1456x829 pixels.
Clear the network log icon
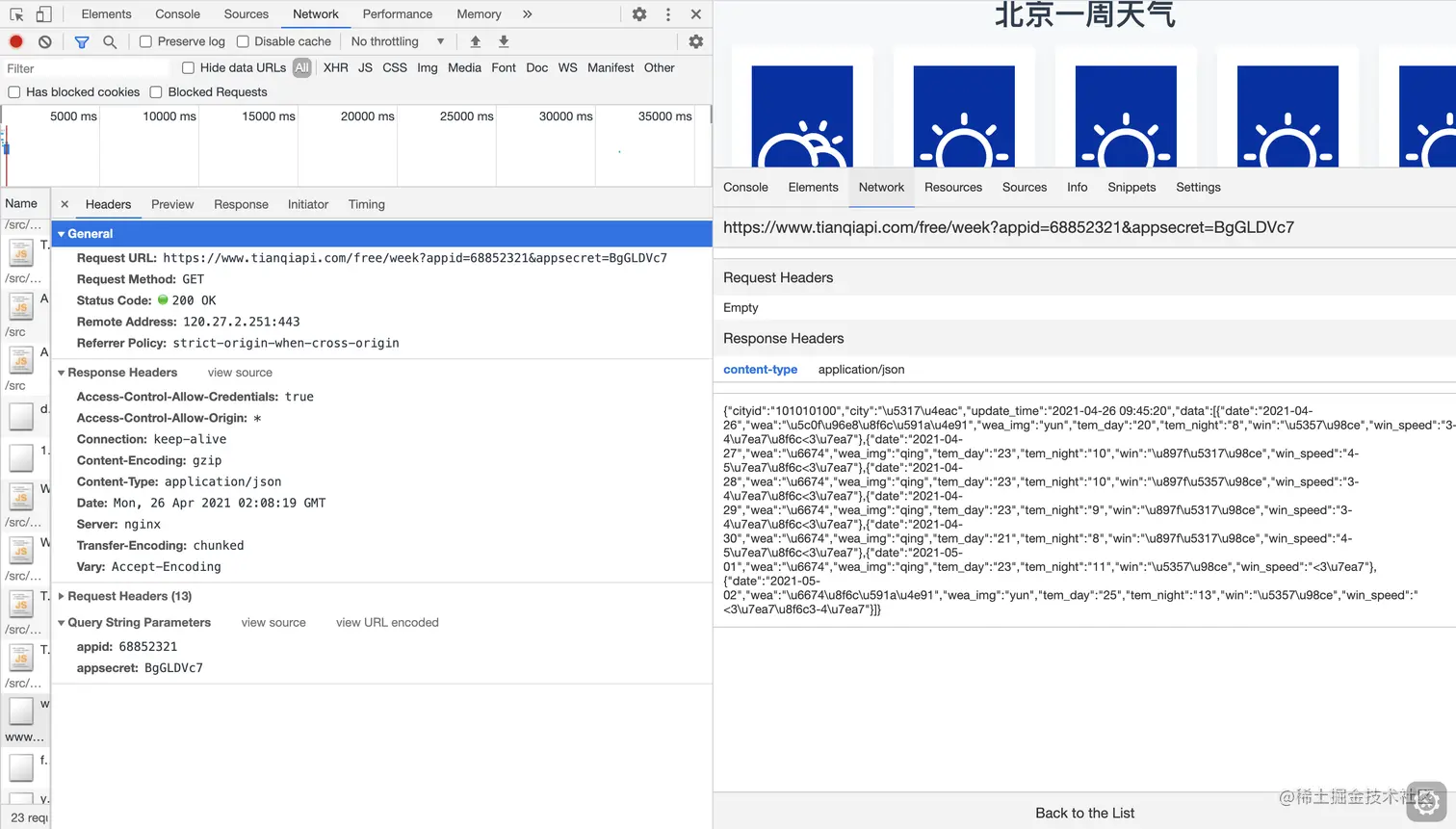(44, 41)
